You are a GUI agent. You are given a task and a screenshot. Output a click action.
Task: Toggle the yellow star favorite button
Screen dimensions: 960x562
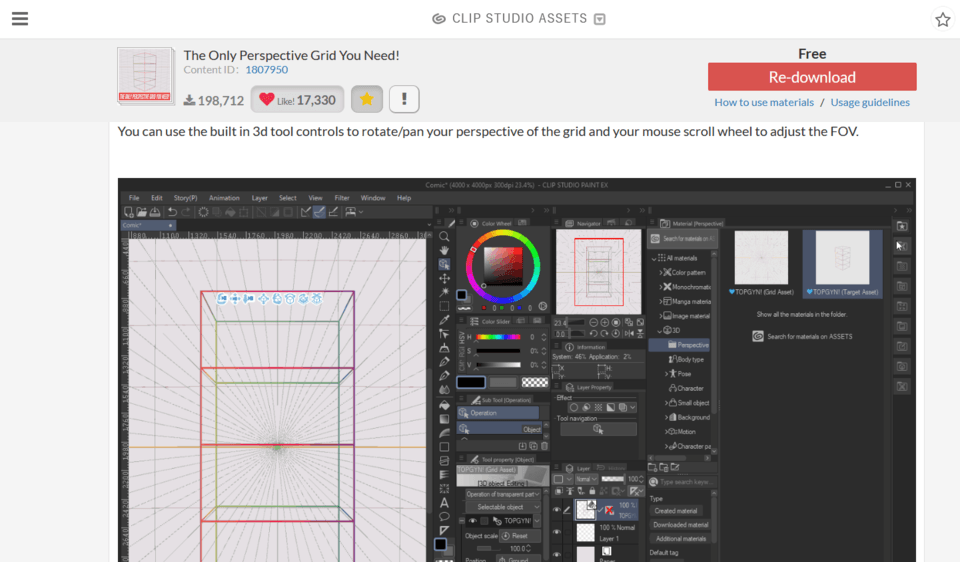(367, 99)
